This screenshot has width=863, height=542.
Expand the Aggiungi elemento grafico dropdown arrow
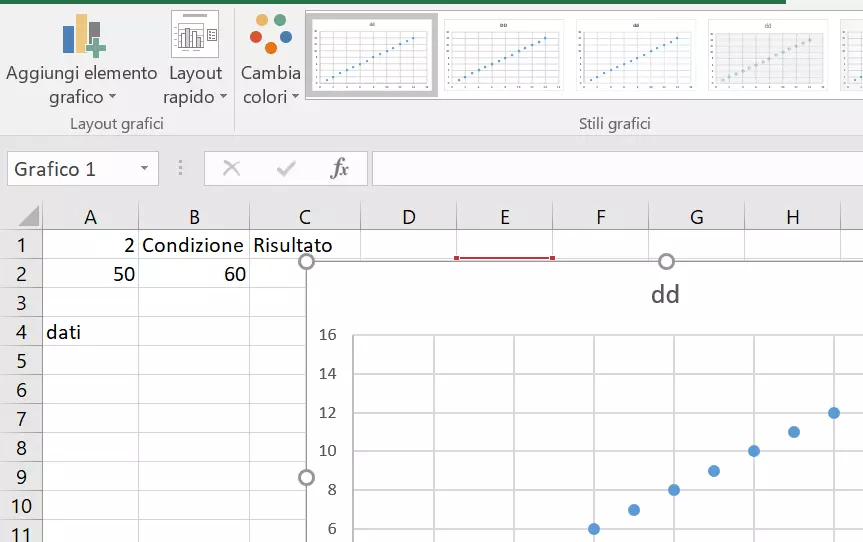[112, 98]
